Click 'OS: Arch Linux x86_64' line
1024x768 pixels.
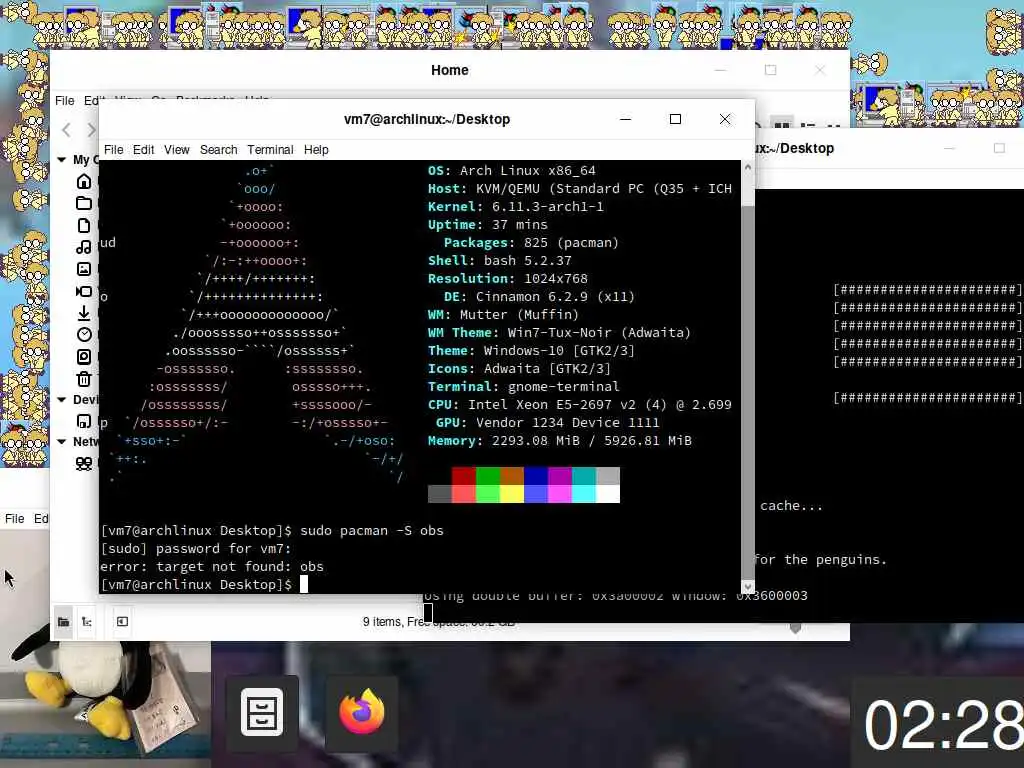(x=511, y=170)
